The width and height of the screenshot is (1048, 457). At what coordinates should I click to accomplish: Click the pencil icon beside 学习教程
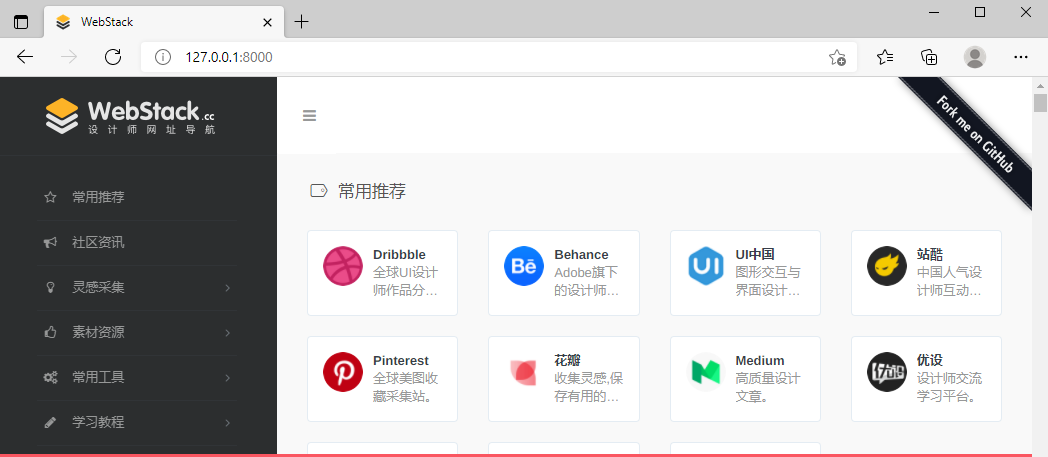tap(50, 422)
